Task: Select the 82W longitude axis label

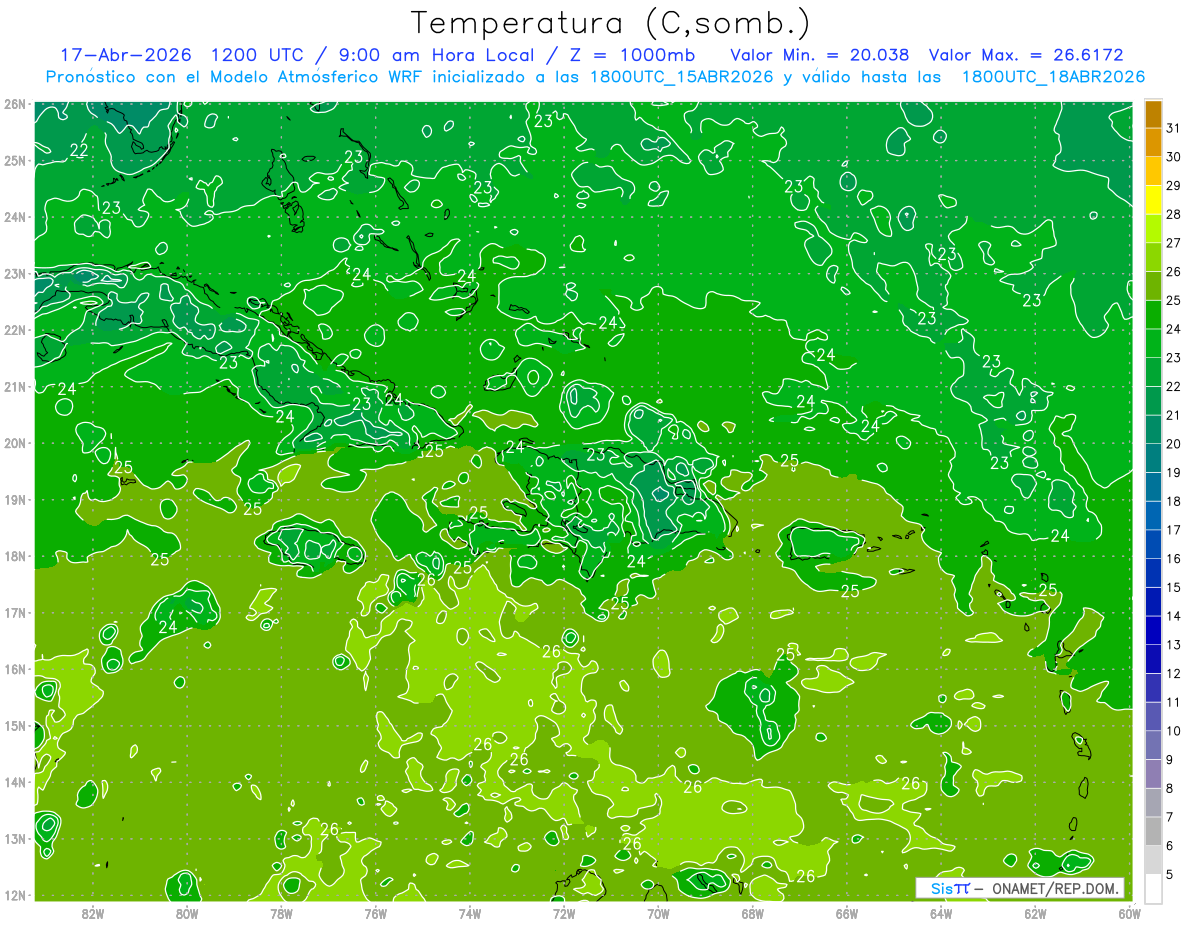Action: (93, 912)
